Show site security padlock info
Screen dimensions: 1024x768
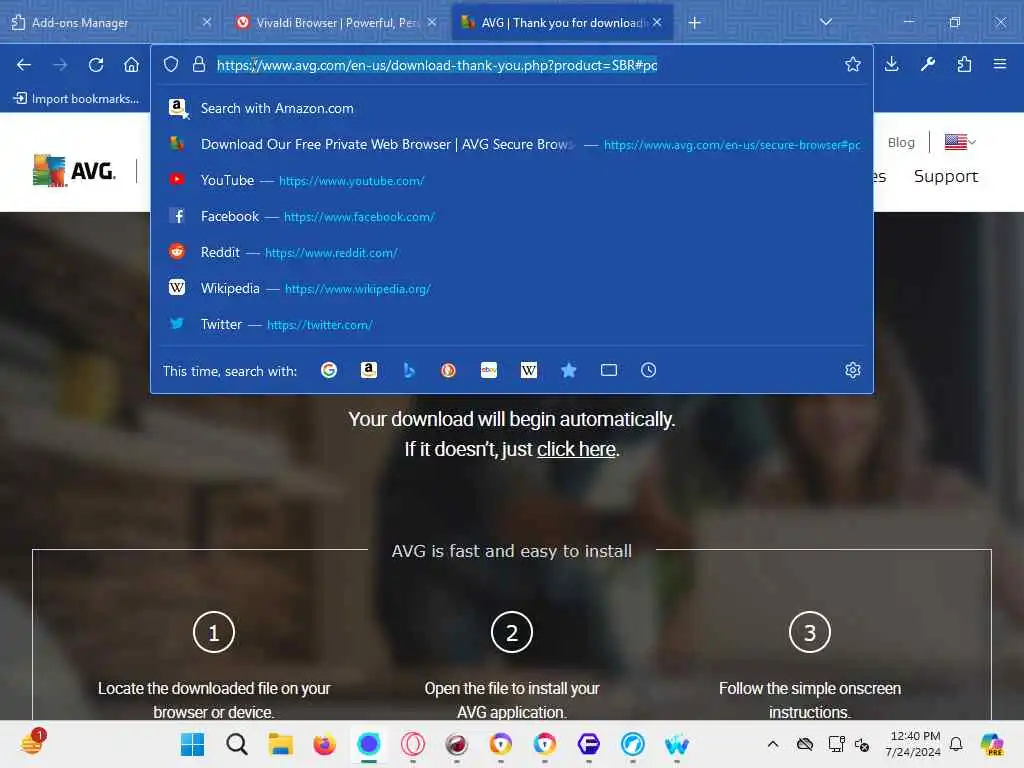click(199, 64)
